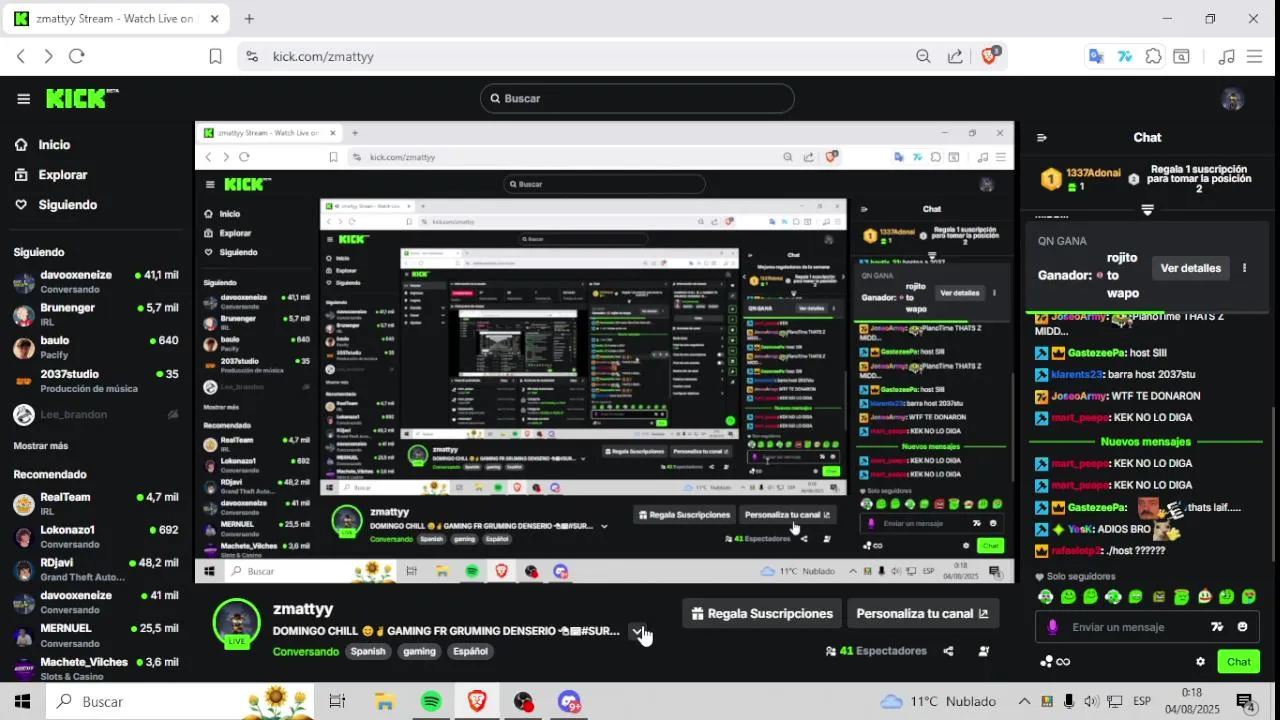Open the poll options three-dot menu
The image size is (1280, 720).
click(1244, 268)
